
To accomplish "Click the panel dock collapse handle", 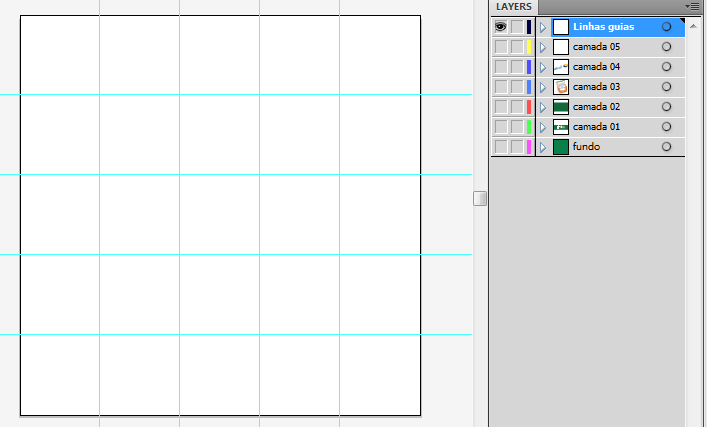I will click(480, 199).
